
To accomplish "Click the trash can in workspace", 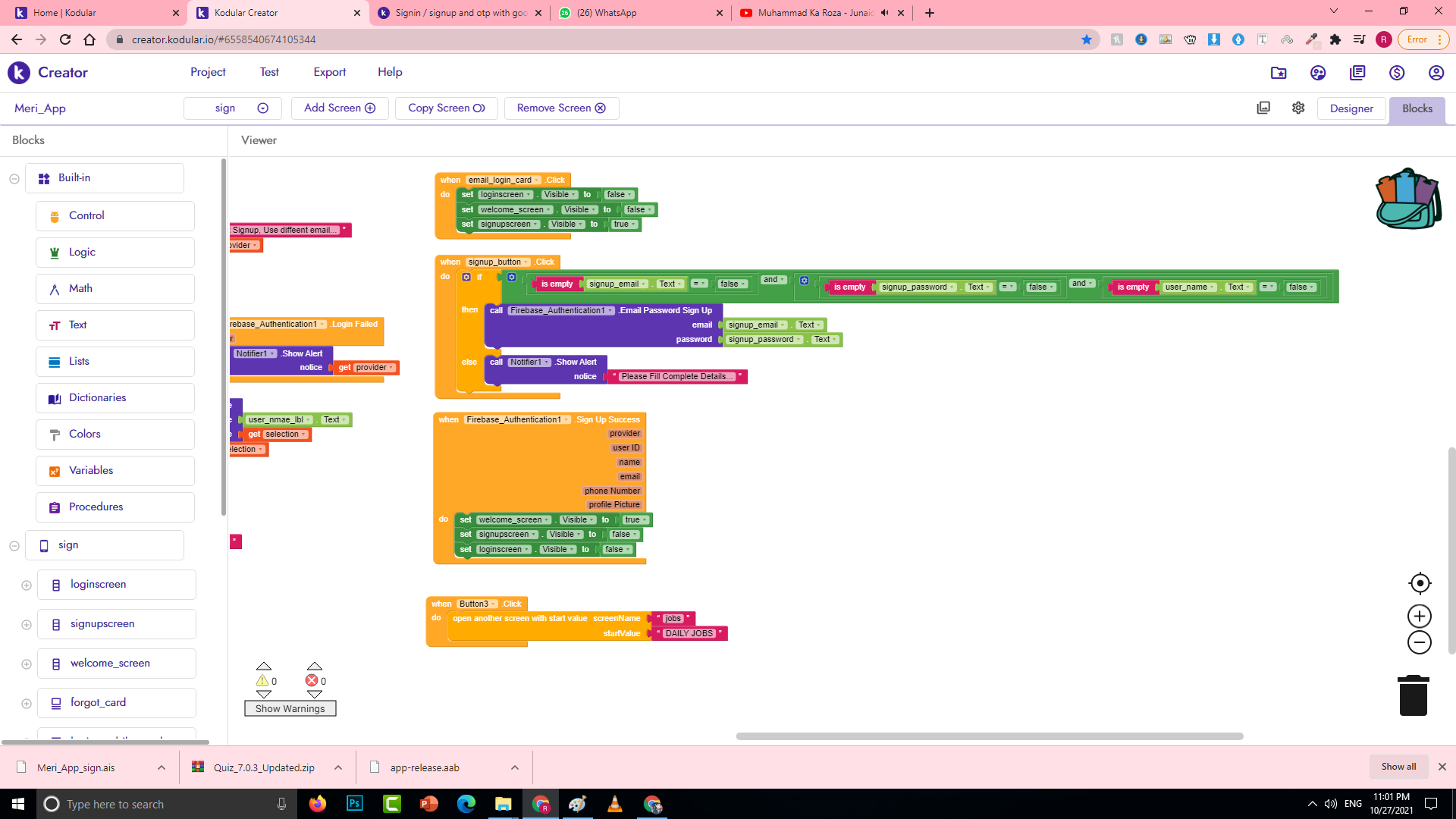I will point(1413,695).
